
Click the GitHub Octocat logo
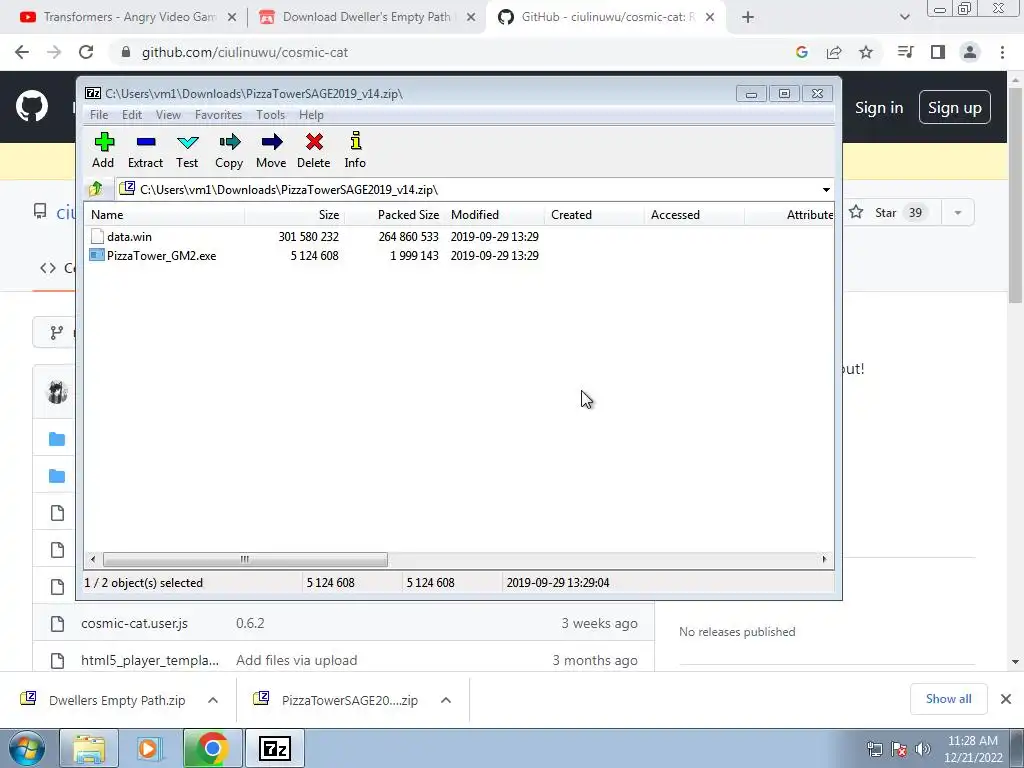[31, 106]
